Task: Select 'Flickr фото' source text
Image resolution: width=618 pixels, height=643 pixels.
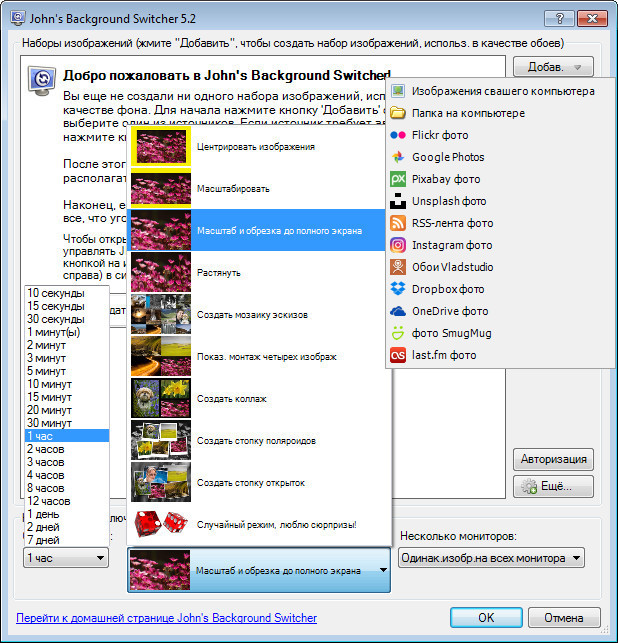Action: (440, 135)
